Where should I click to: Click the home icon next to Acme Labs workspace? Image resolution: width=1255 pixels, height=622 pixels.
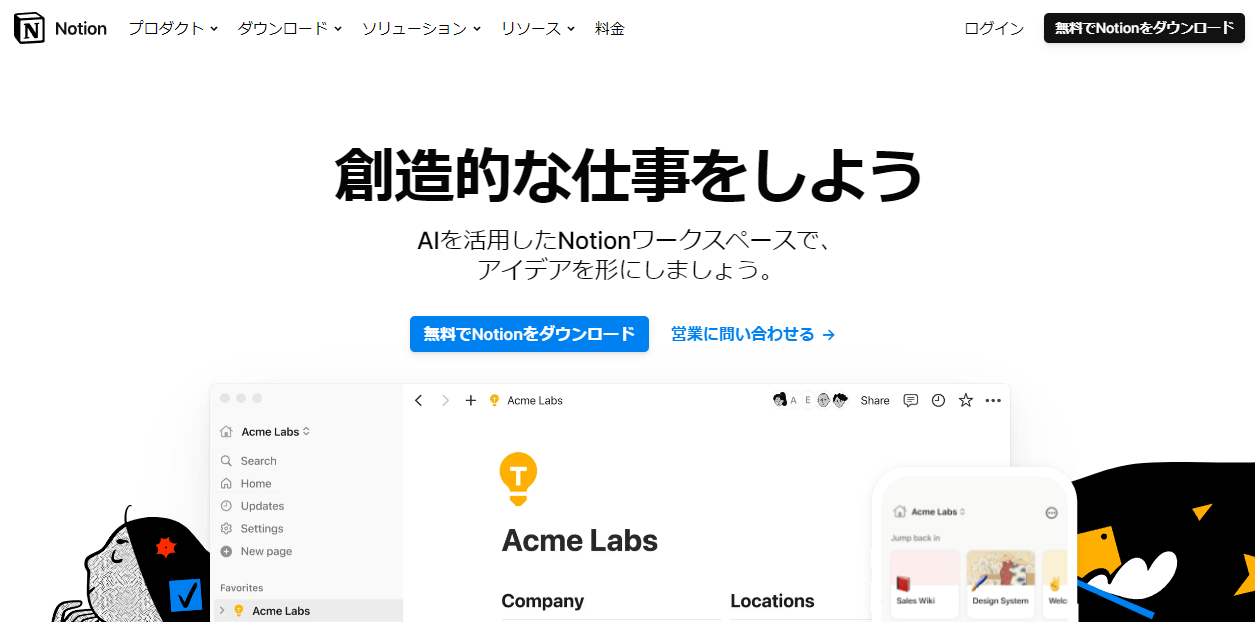point(227,432)
